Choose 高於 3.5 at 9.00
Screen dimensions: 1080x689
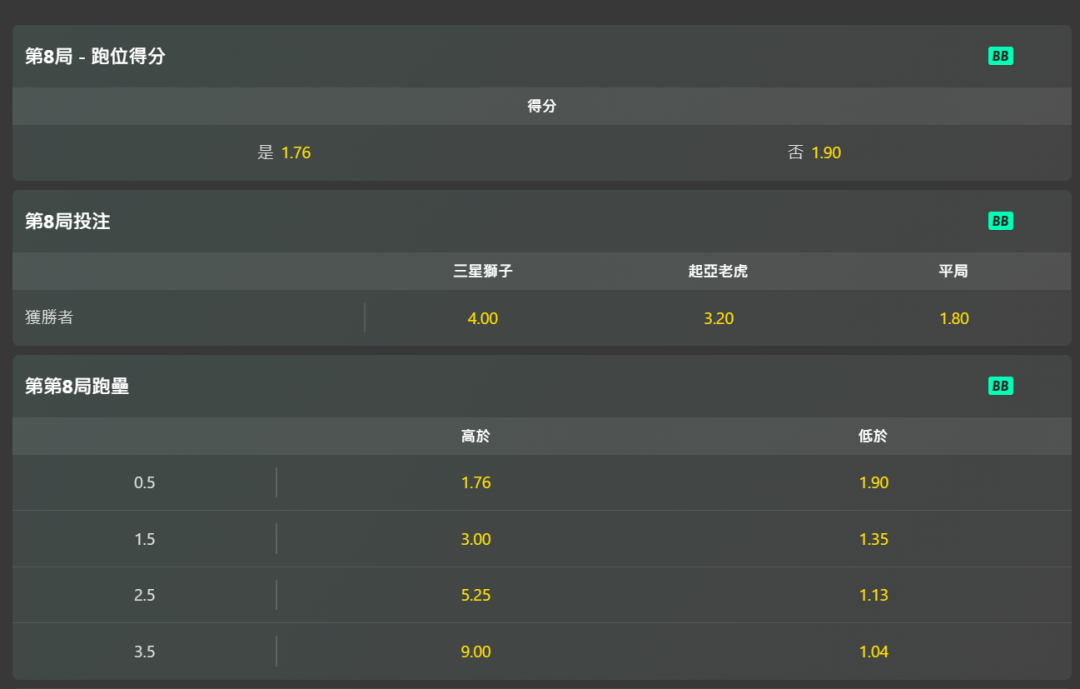pos(476,651)
